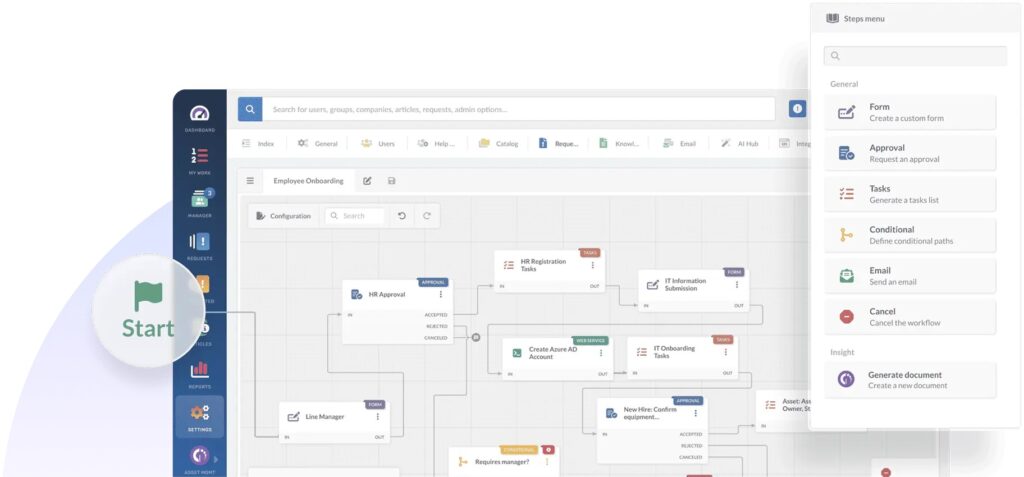The width and height of the screenshot is (1024, 477).
Task: Undo the last canvas change
Action: [x=402, y=216]
